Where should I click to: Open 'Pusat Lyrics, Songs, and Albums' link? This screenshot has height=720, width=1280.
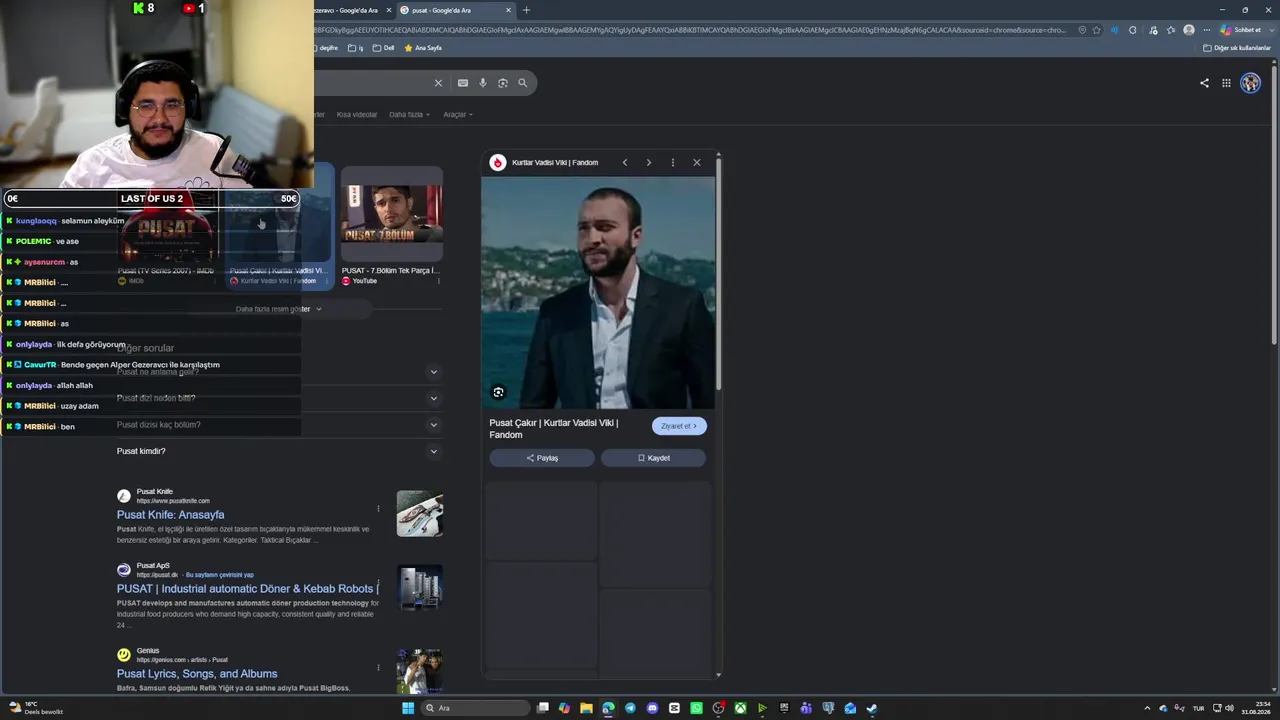[x=197, y=674]
